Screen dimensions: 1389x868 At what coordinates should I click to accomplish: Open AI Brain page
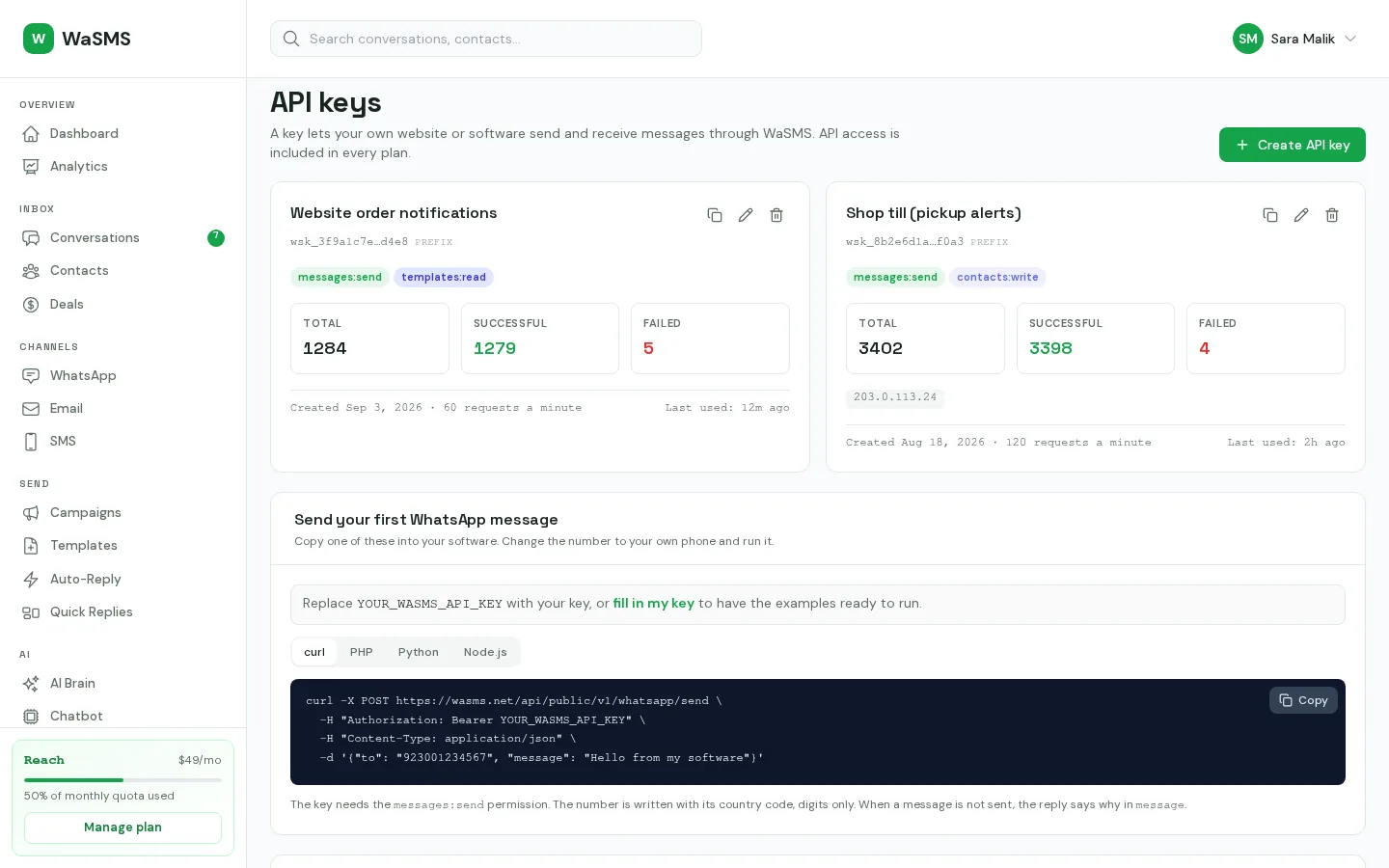[123, 683]
